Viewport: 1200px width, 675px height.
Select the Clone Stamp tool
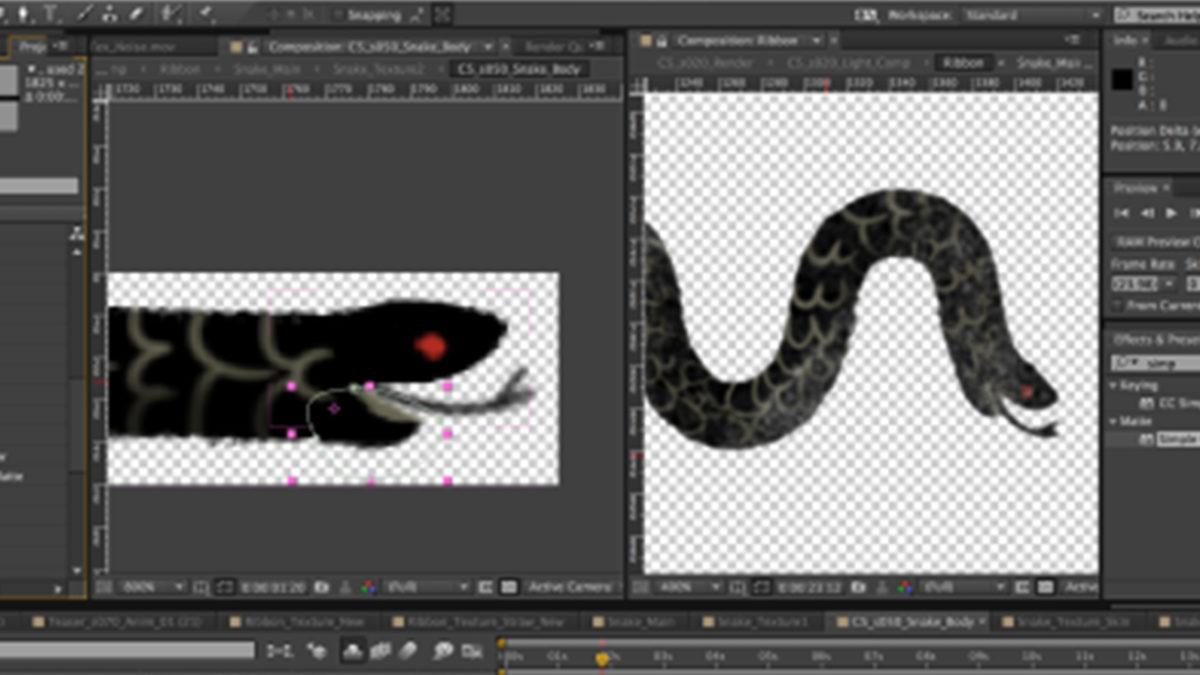110,14
